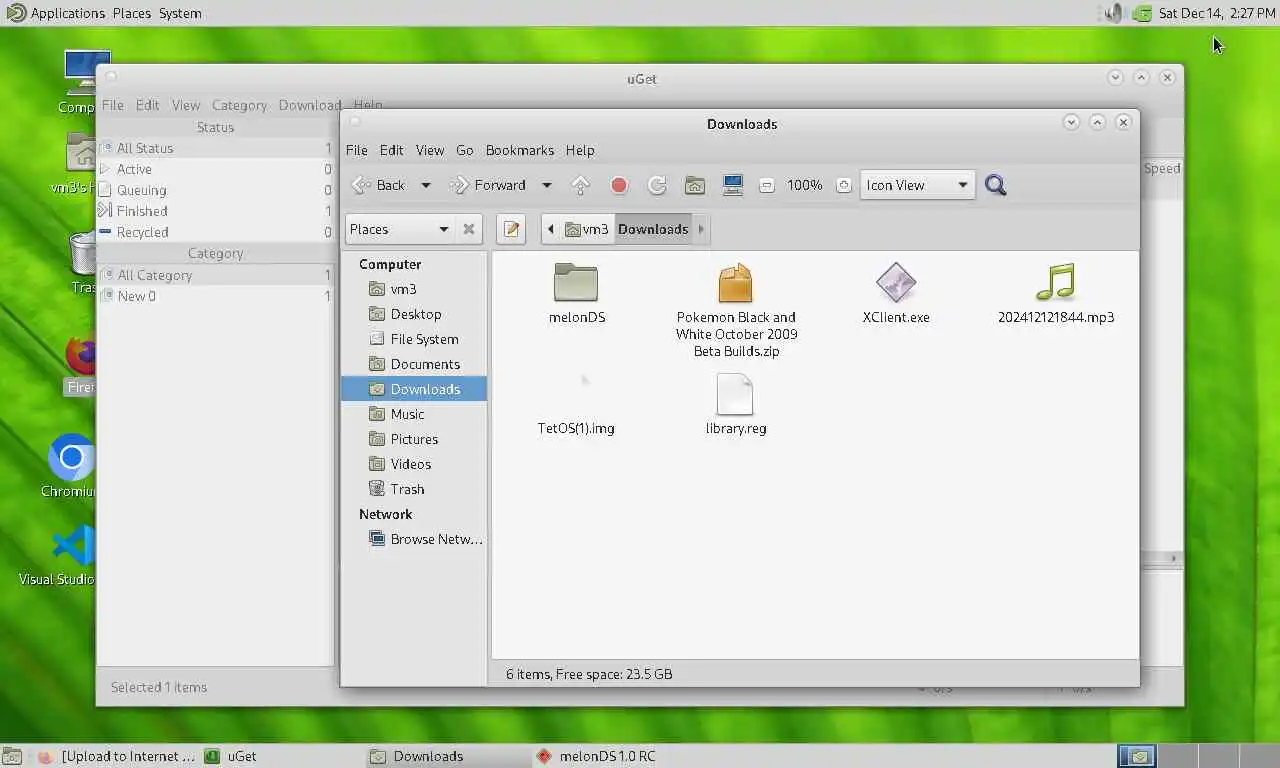Open the Category menu in uGet
The image size is (1280, 768).
click(x=239, y=105)
